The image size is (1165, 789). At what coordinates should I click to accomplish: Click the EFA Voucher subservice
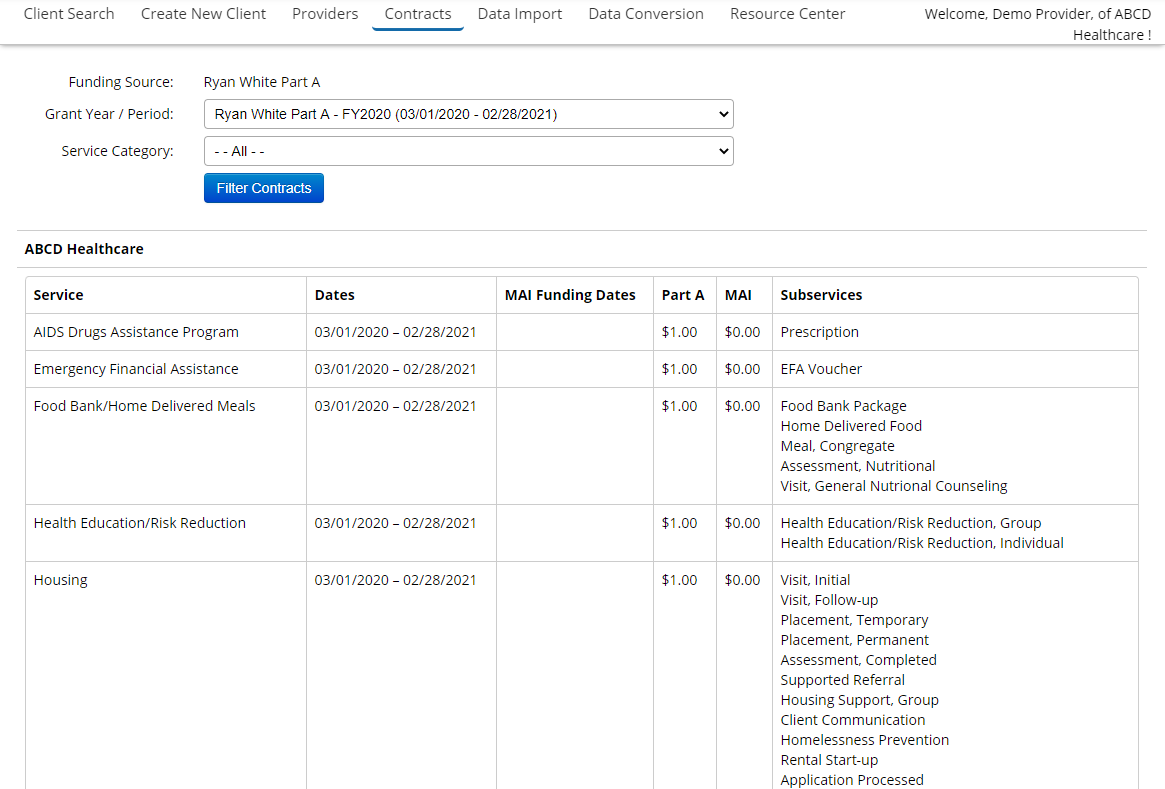(x=821, y=369)
